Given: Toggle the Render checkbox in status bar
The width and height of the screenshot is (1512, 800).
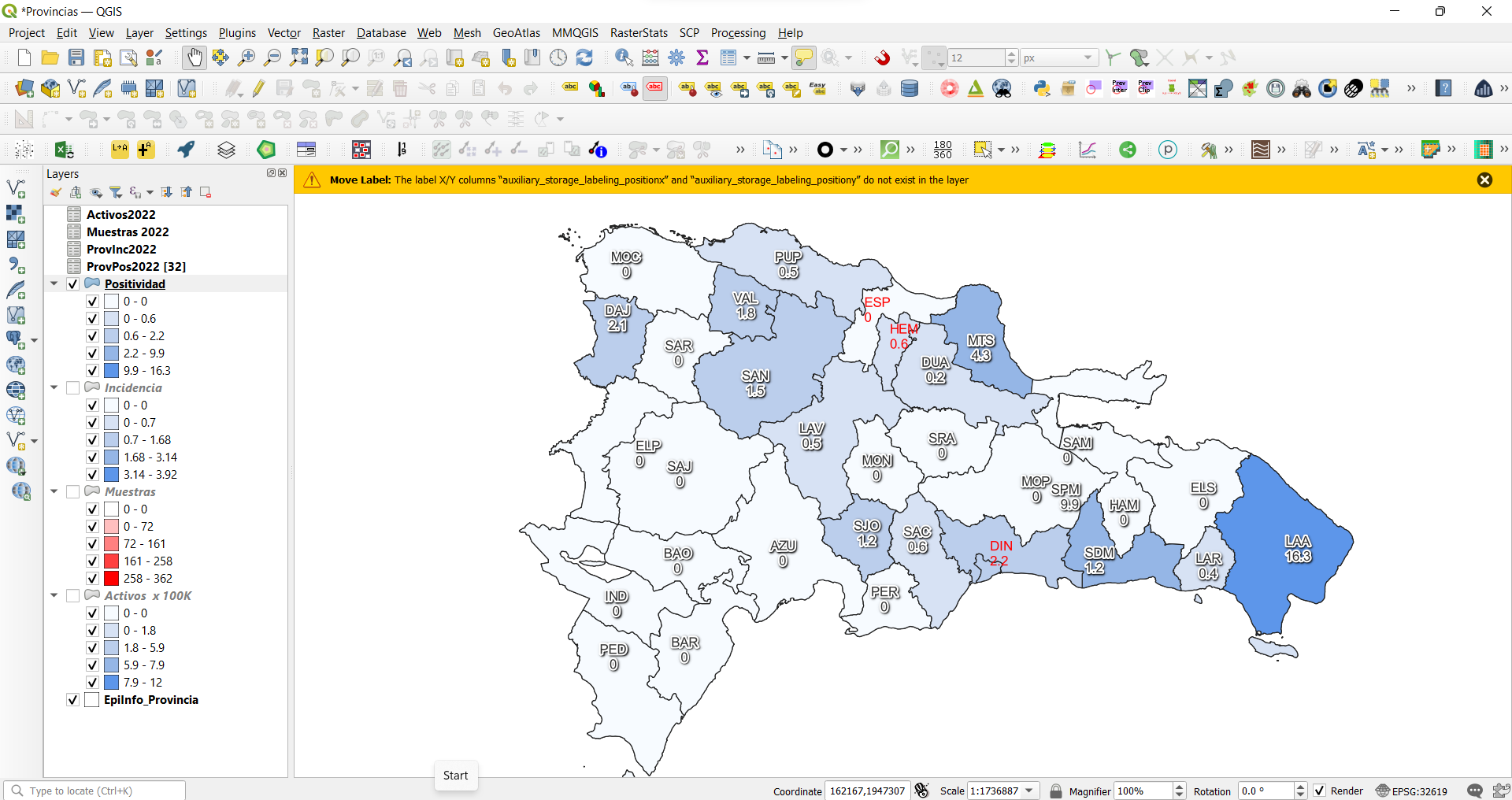Looking at the screenshot, I should click(1321, 791).
